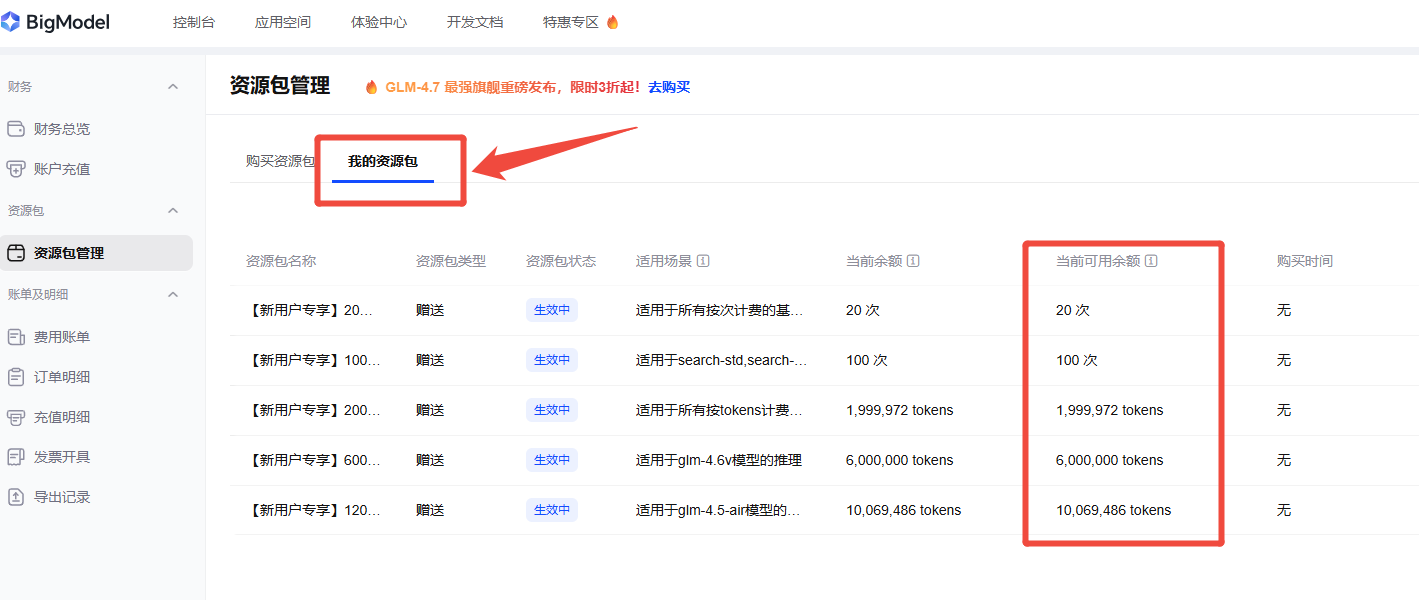The width and height of the screenshot is (1419, 600).
Task: Select the 订单明细 document icon
Action: pos(16,377)
